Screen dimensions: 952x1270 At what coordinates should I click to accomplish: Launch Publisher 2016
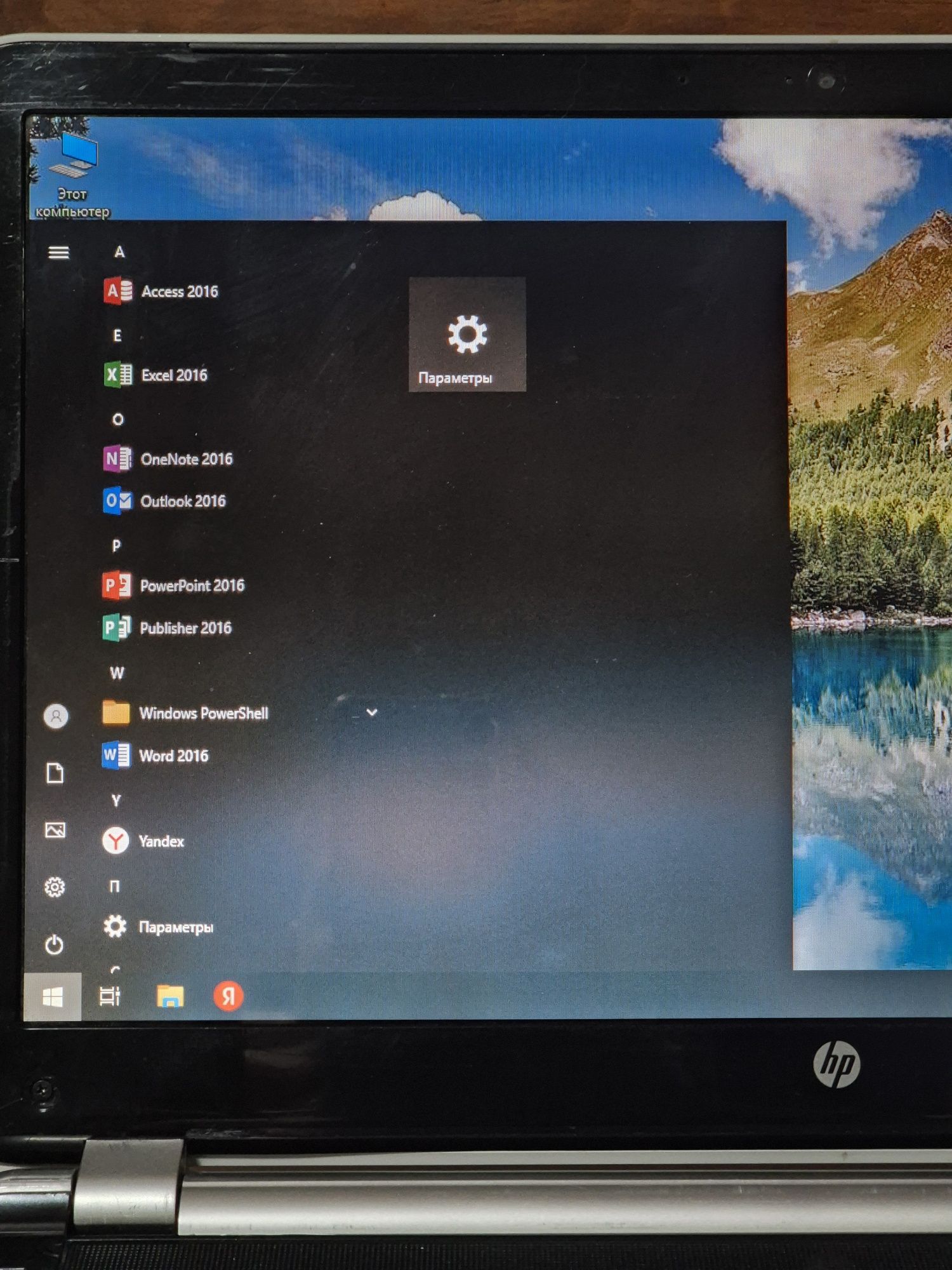click(167, 628)
